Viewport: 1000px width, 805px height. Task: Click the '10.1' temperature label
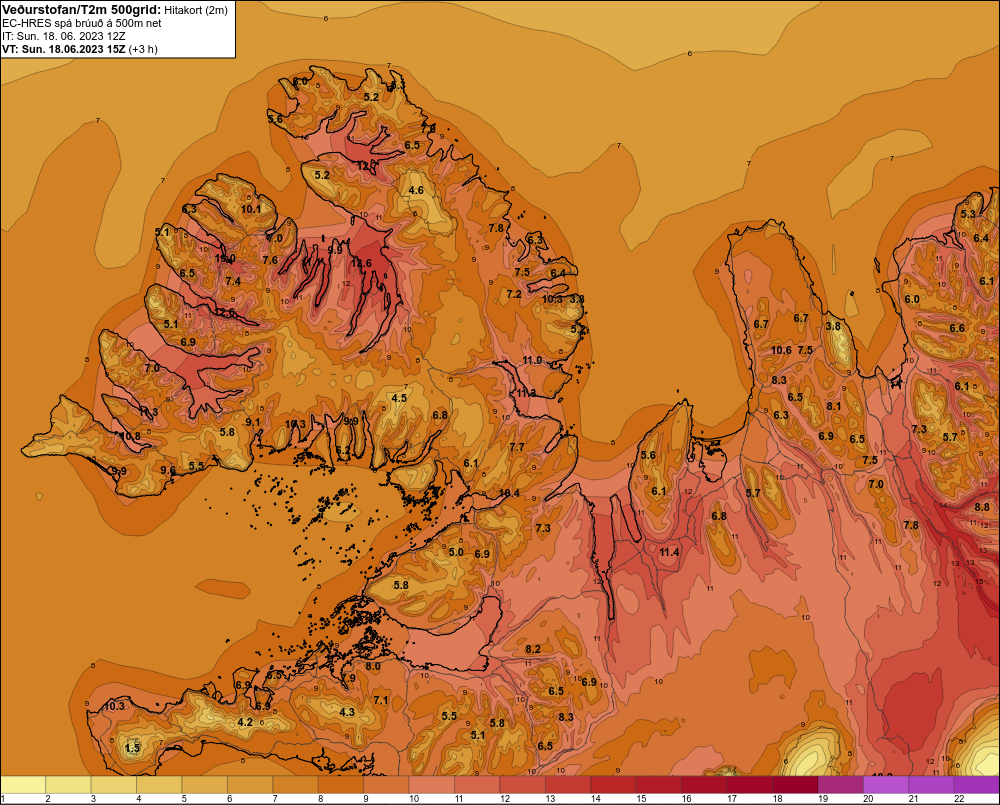(x=251, y=209)
